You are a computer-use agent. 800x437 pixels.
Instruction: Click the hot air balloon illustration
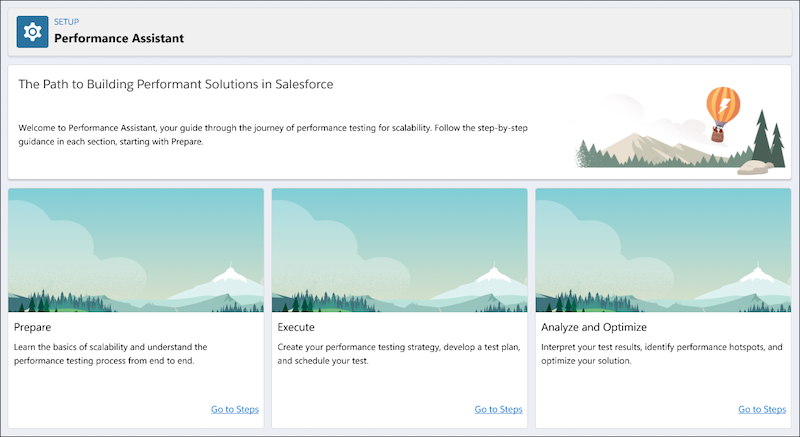(722, 110)
